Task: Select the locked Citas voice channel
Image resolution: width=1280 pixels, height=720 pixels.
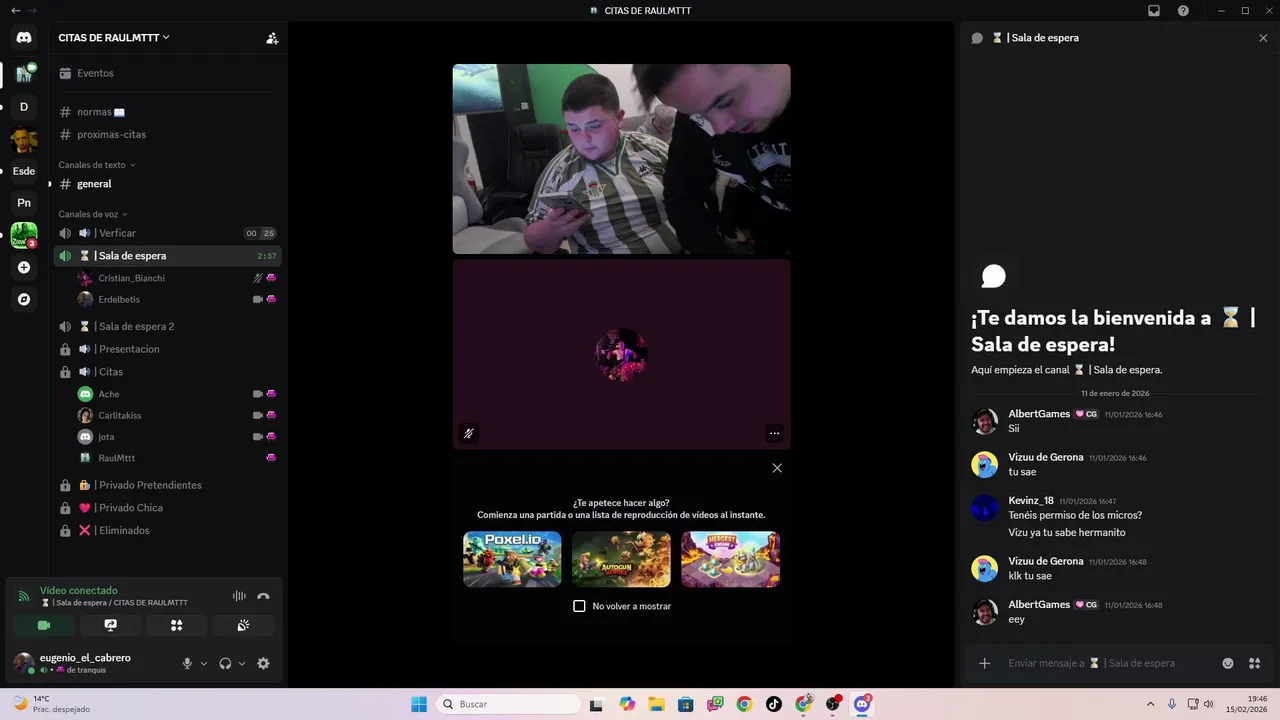Action: click(x=166, y=372)
